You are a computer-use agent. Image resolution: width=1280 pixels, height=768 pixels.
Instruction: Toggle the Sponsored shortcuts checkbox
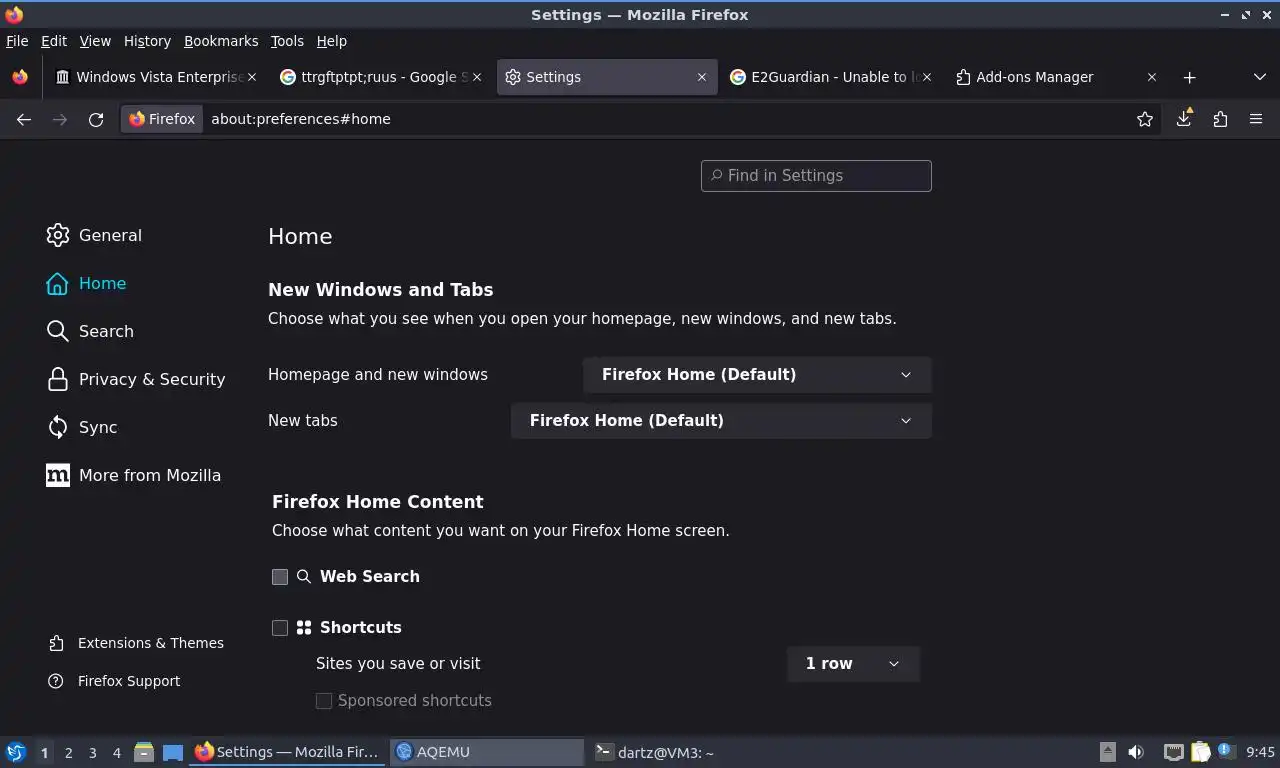point(324,701)
